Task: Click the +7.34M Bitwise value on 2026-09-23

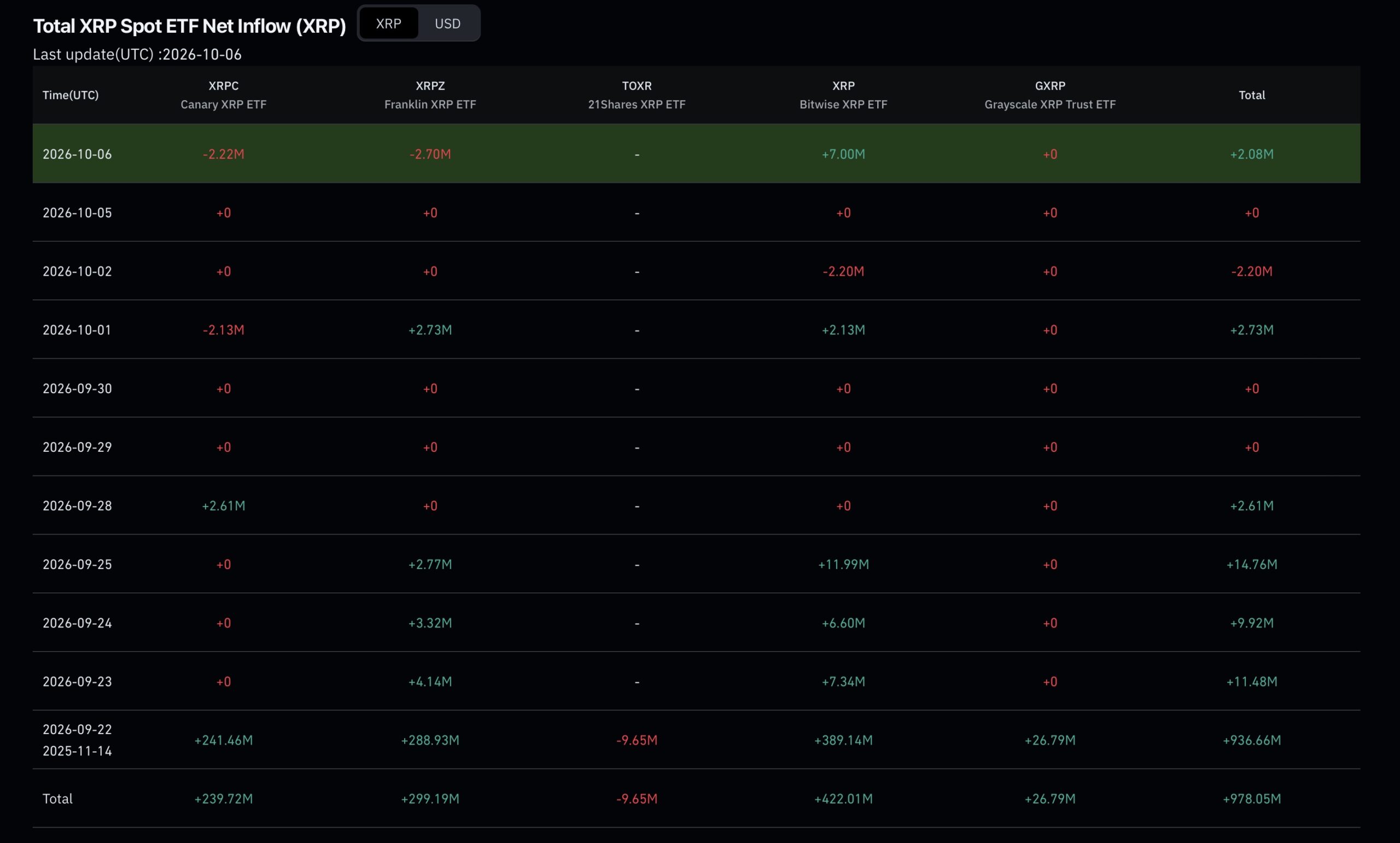Action: (x=843, y=681)
